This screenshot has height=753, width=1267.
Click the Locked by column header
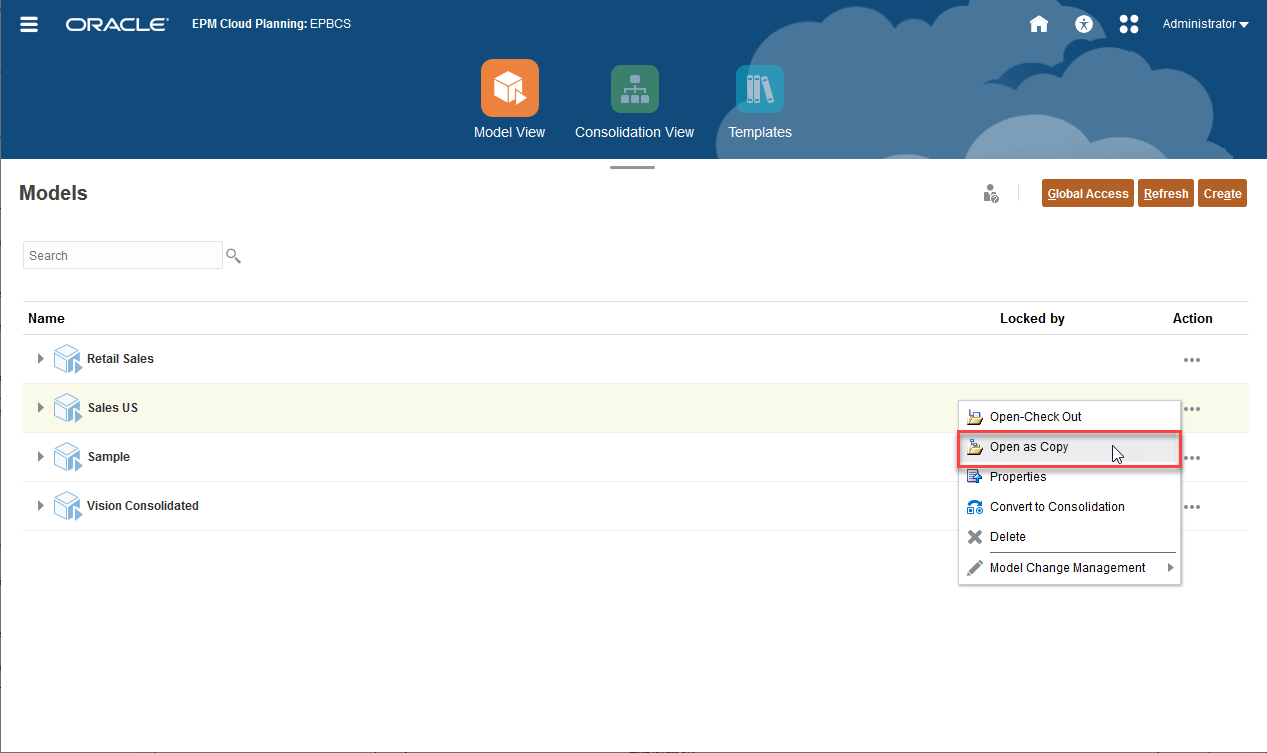1032,318
